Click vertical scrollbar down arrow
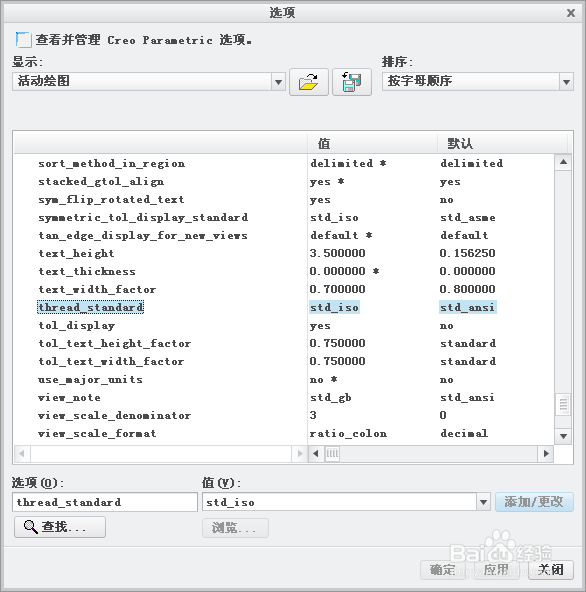 563,436
